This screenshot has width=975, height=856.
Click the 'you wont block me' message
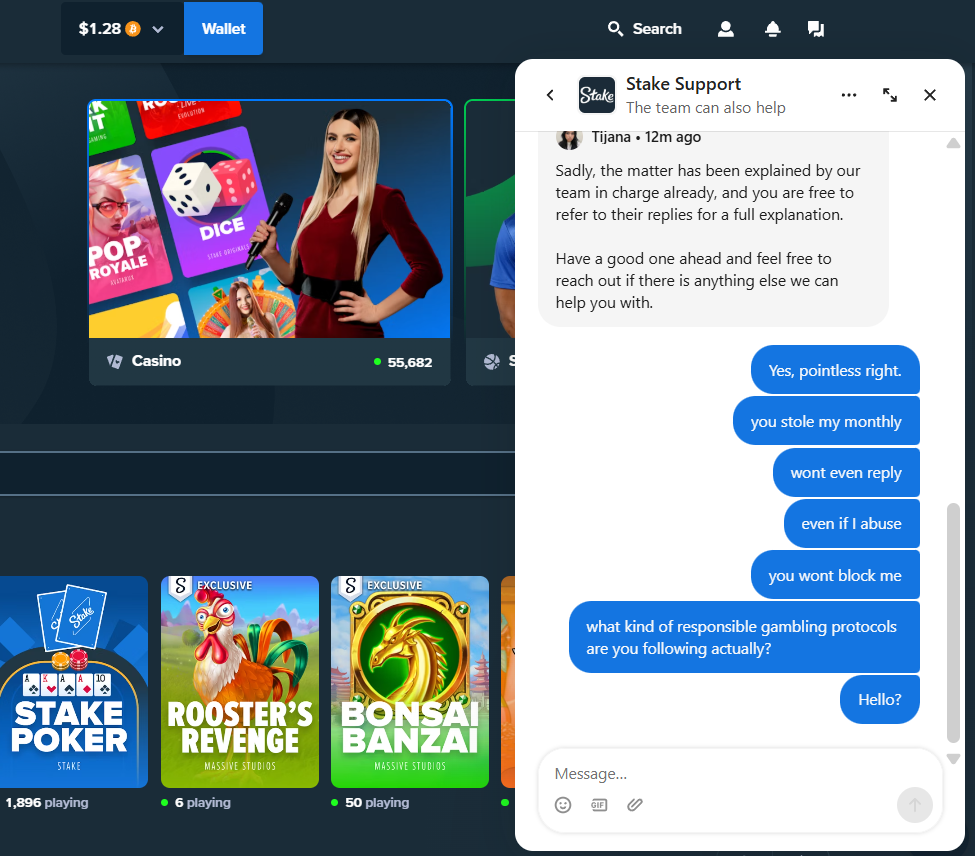[835, 575]
